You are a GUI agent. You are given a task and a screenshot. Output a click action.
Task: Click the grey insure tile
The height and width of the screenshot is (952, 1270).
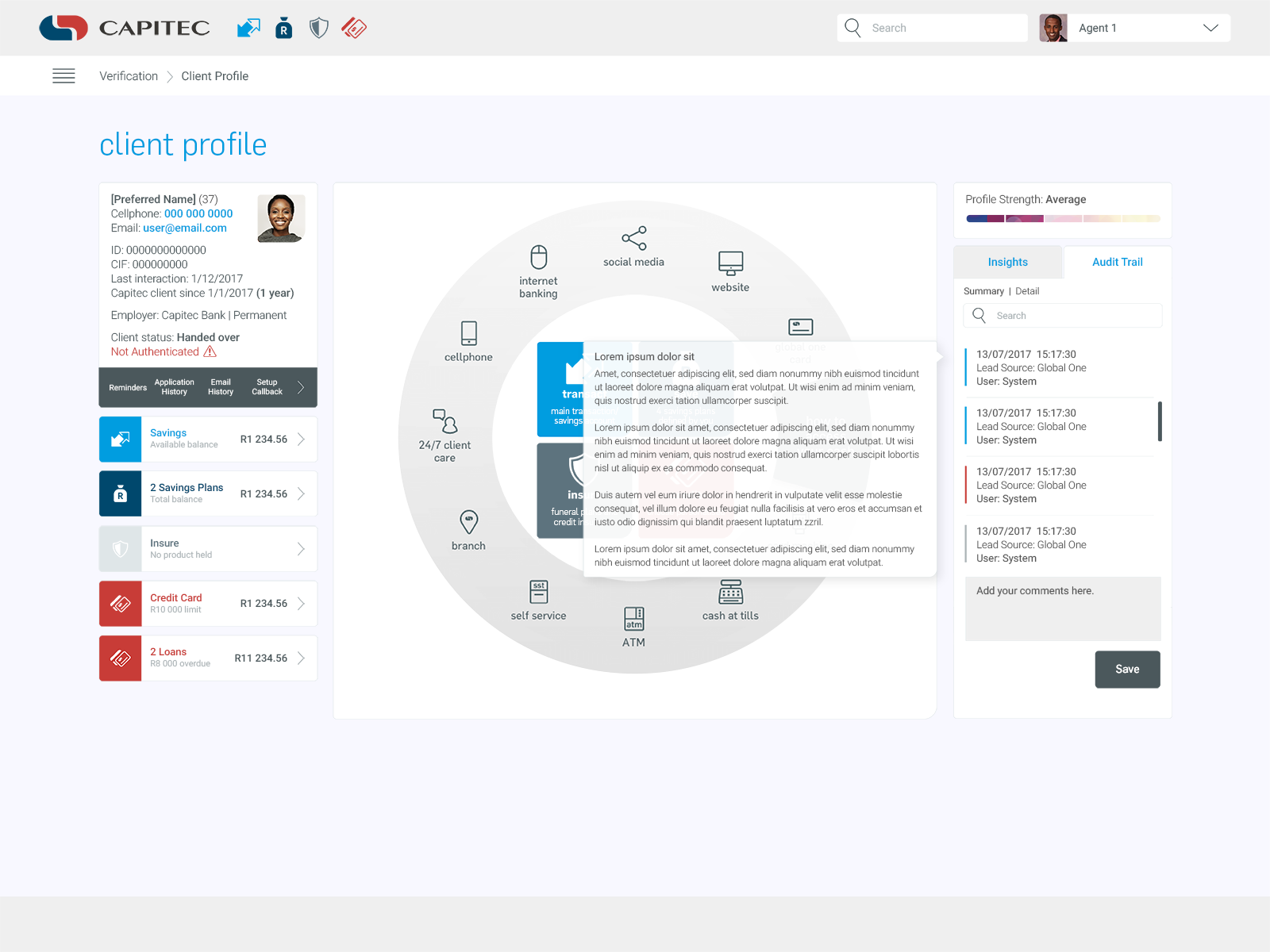[560, 490]
